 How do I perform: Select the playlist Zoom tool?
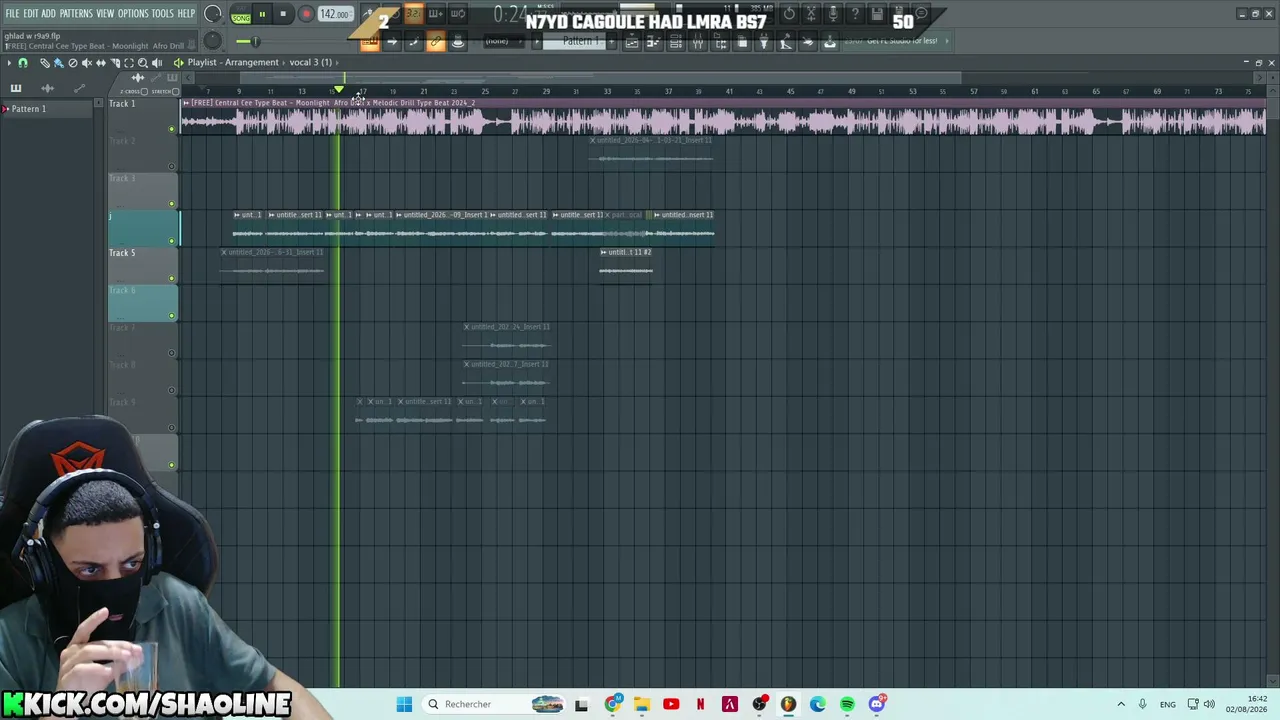pyautogui.click(x=142, y=62)
